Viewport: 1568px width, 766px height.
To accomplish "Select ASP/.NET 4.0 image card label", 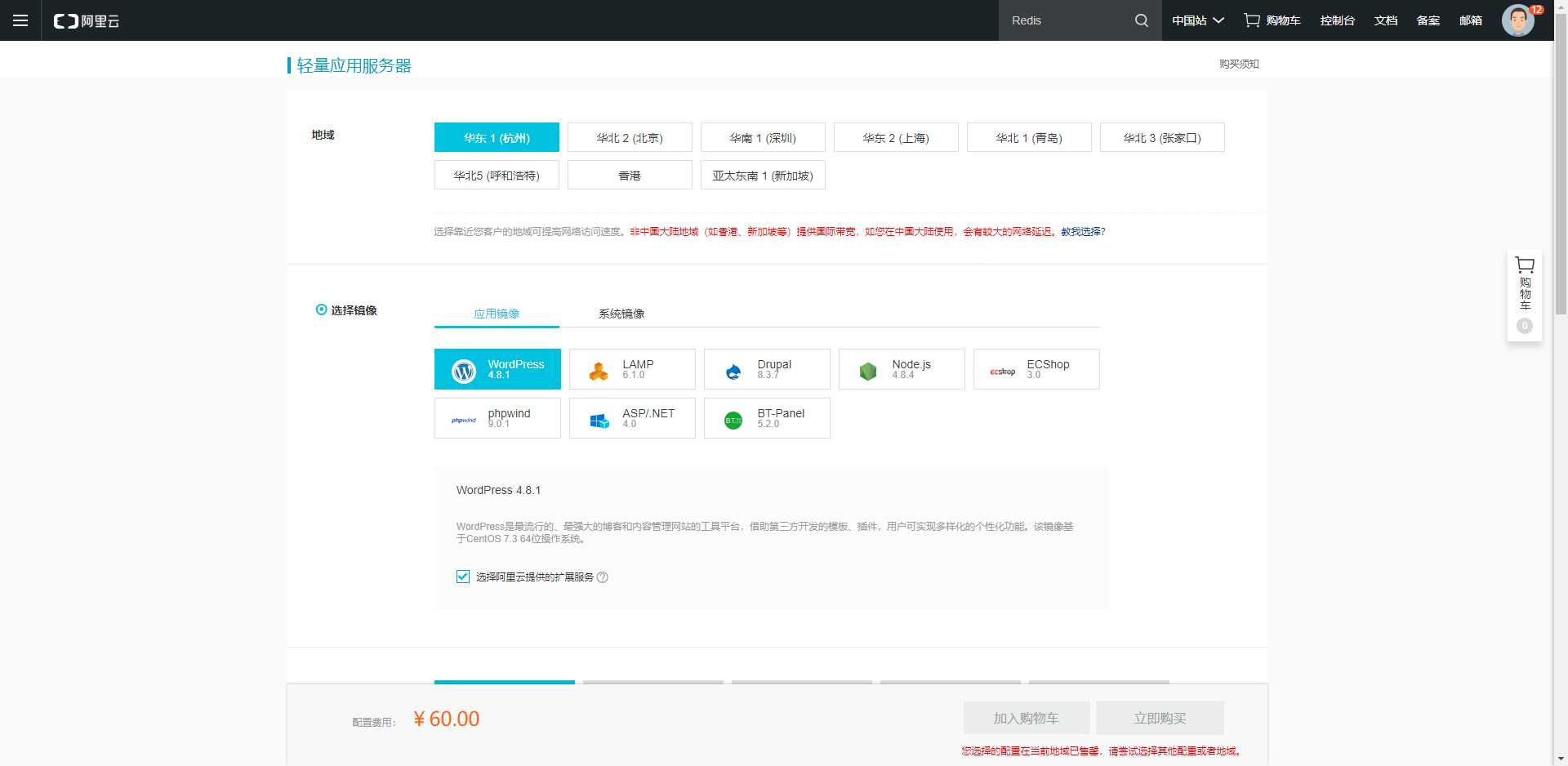I will [x=648, y=418].
